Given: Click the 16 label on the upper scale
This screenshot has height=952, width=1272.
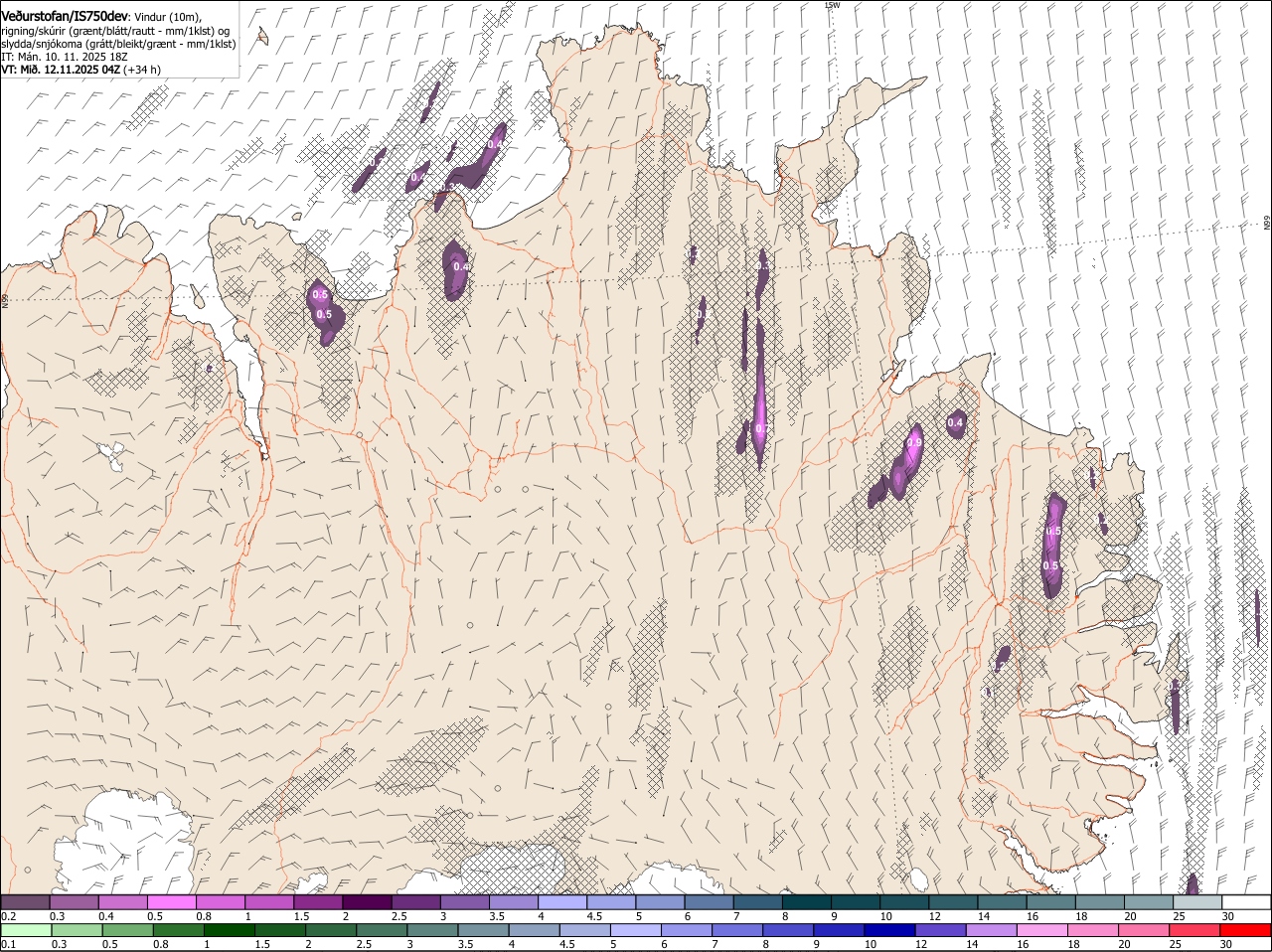Looking at the screenshot, I should [x=1033, y=916].
